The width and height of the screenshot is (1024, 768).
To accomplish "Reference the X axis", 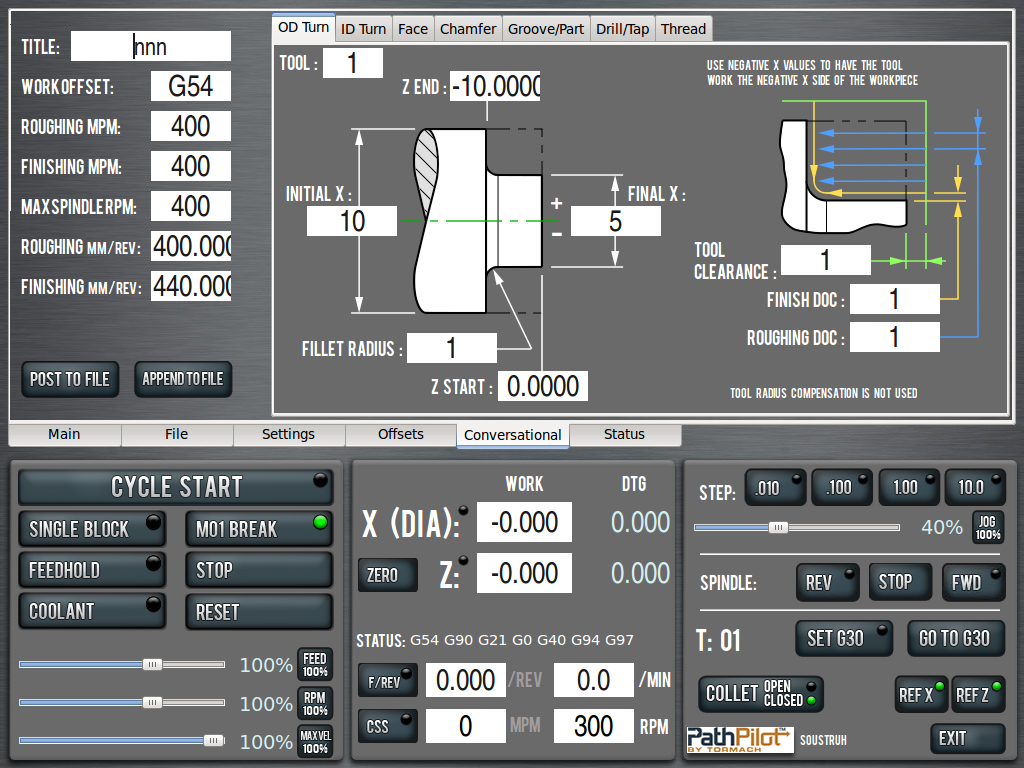I will click(921, 694).
